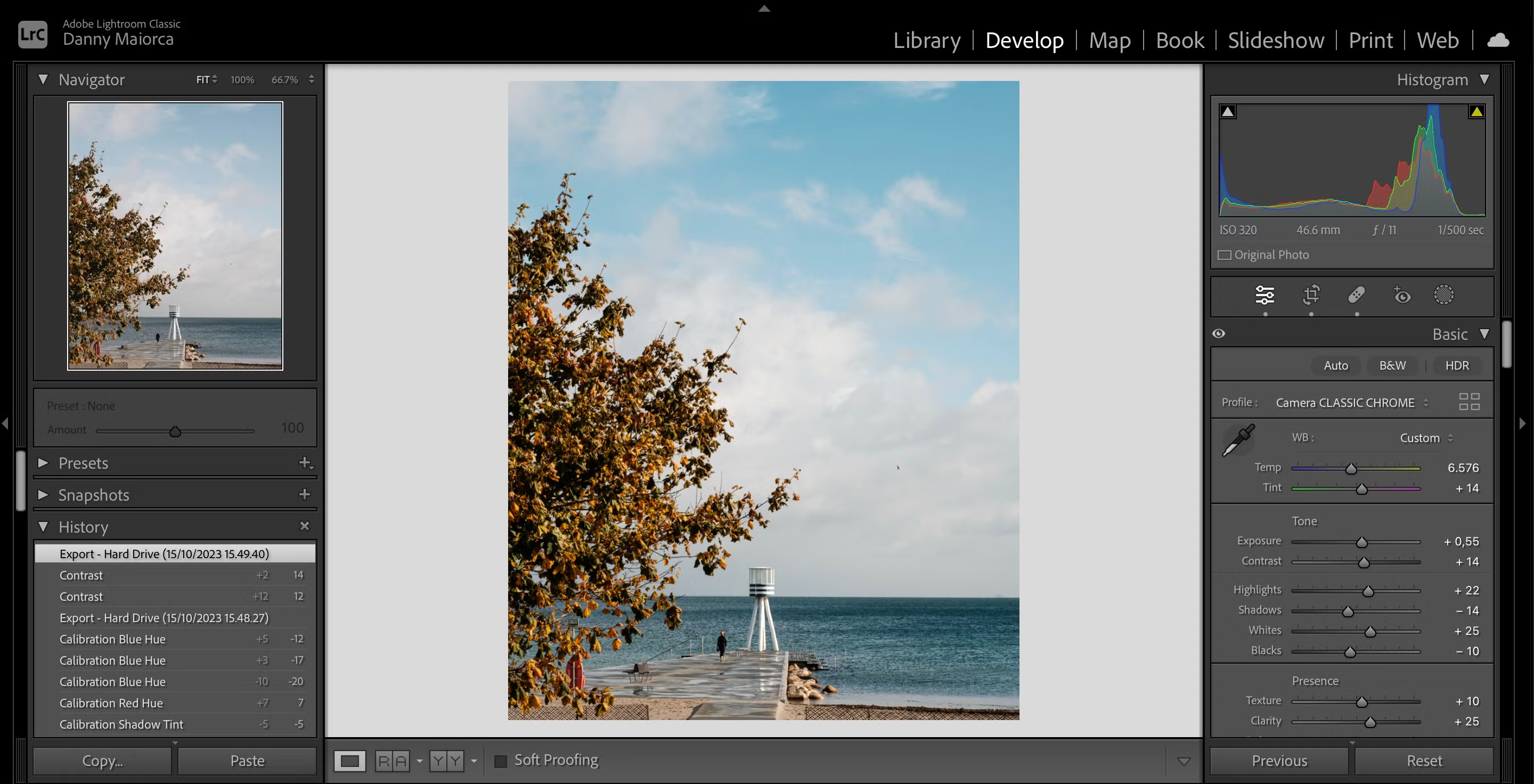Viewport: 1534px width, 784px height.
Task: Enable Soft Proofing
Action: click(x=501, y=760)
